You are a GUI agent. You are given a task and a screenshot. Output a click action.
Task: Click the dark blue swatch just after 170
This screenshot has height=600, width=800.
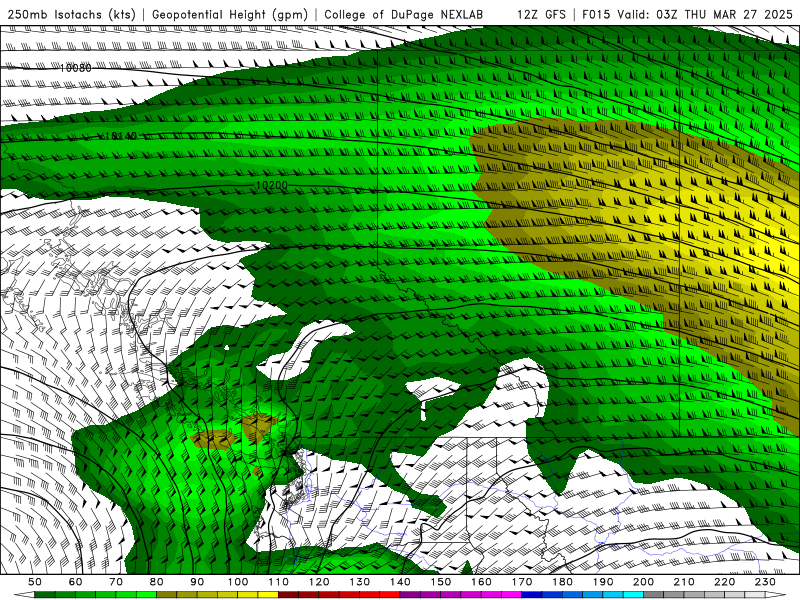(532, 595)
